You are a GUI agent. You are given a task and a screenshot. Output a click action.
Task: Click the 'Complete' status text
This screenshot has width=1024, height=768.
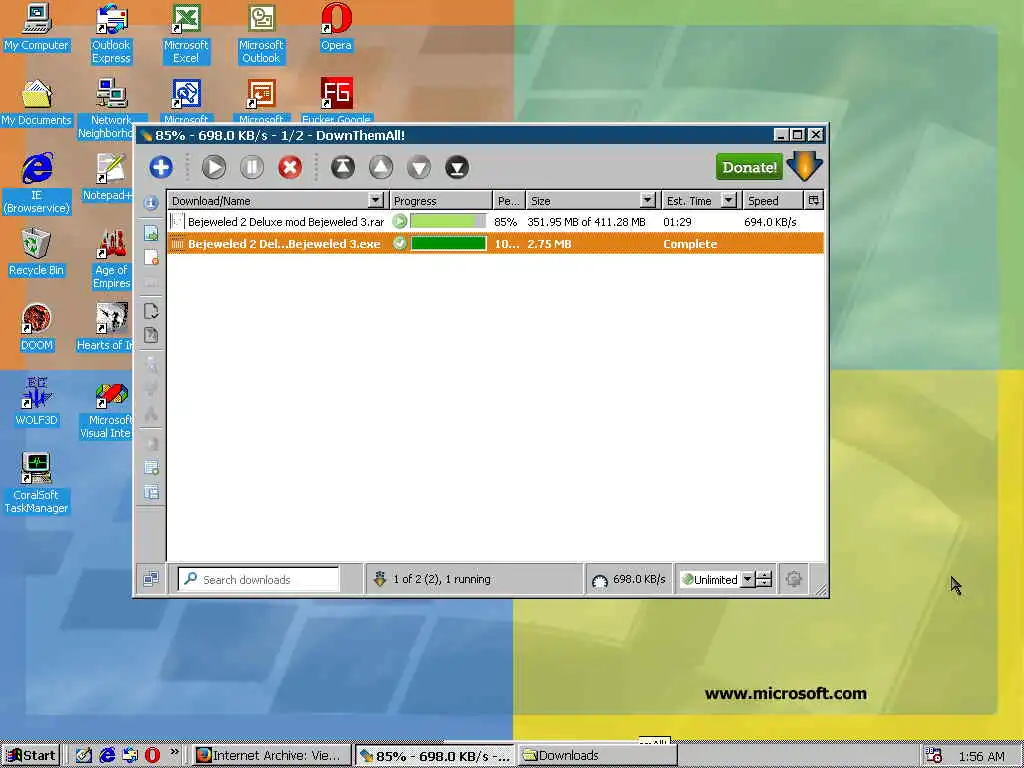(690, 244)
